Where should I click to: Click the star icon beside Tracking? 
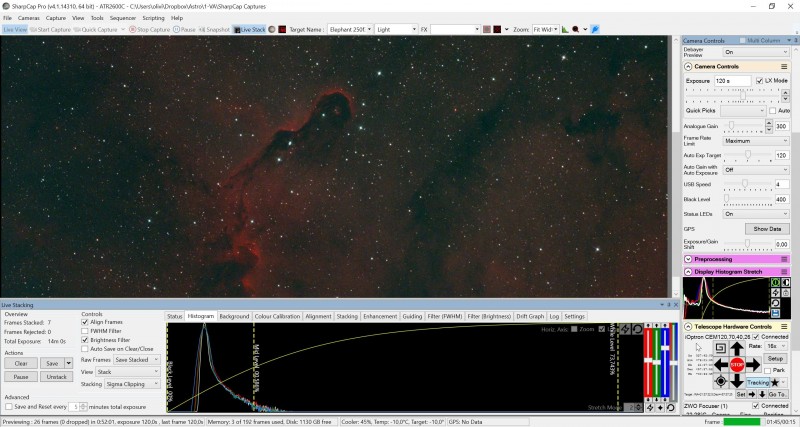(775, 382)
